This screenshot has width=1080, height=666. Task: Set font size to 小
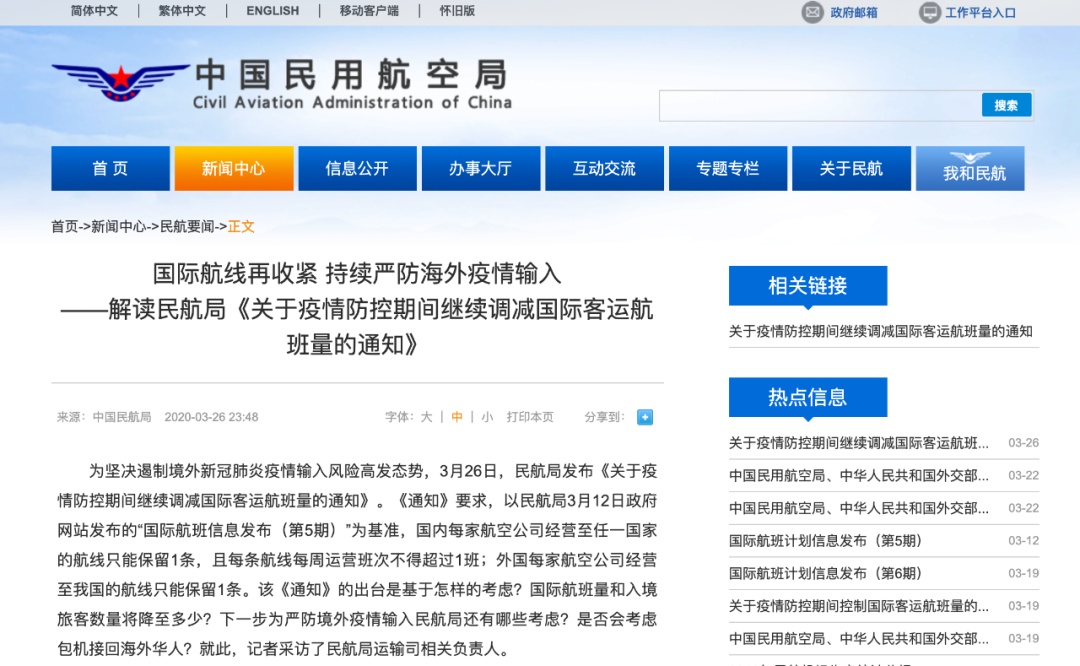coord(487,417)
